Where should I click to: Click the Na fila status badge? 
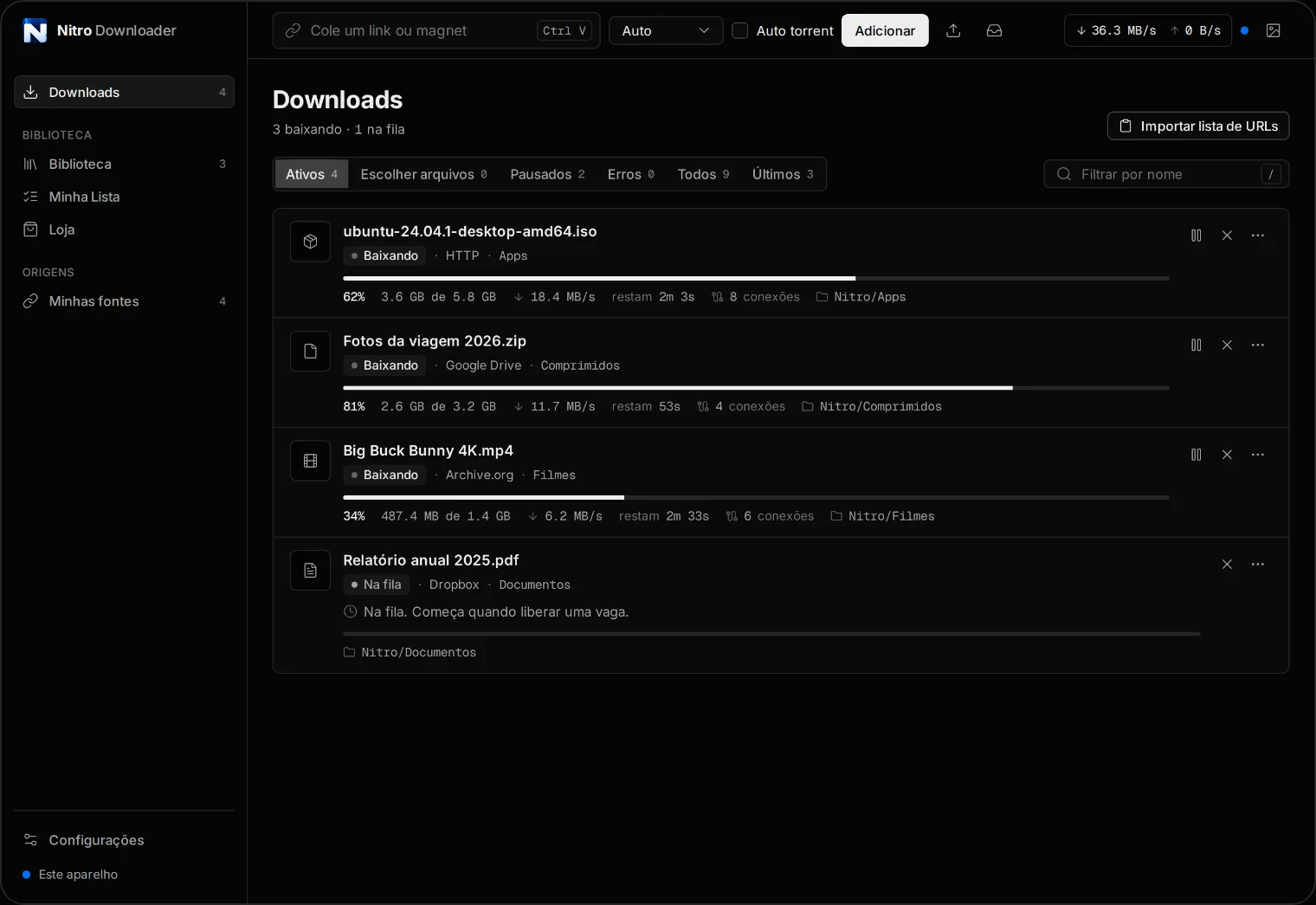pyautogui.click(x=376, y=585)
